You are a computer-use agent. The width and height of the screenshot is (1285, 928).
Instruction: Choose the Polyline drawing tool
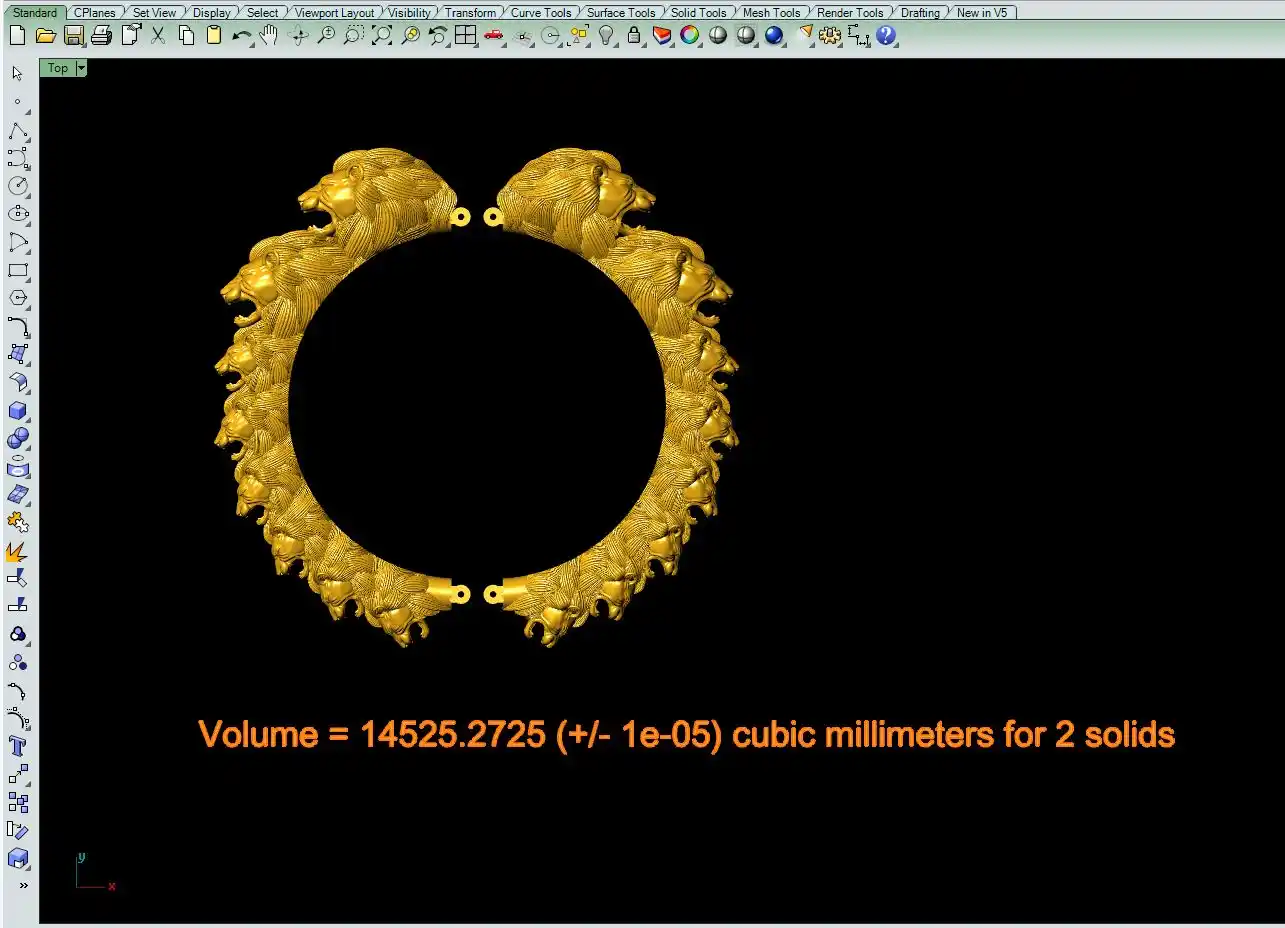[18, 133]
